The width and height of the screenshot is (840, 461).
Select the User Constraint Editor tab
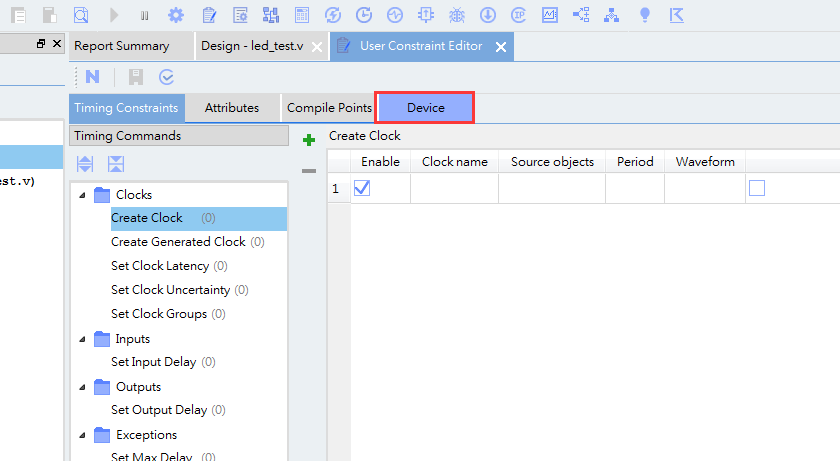(421, 46)
